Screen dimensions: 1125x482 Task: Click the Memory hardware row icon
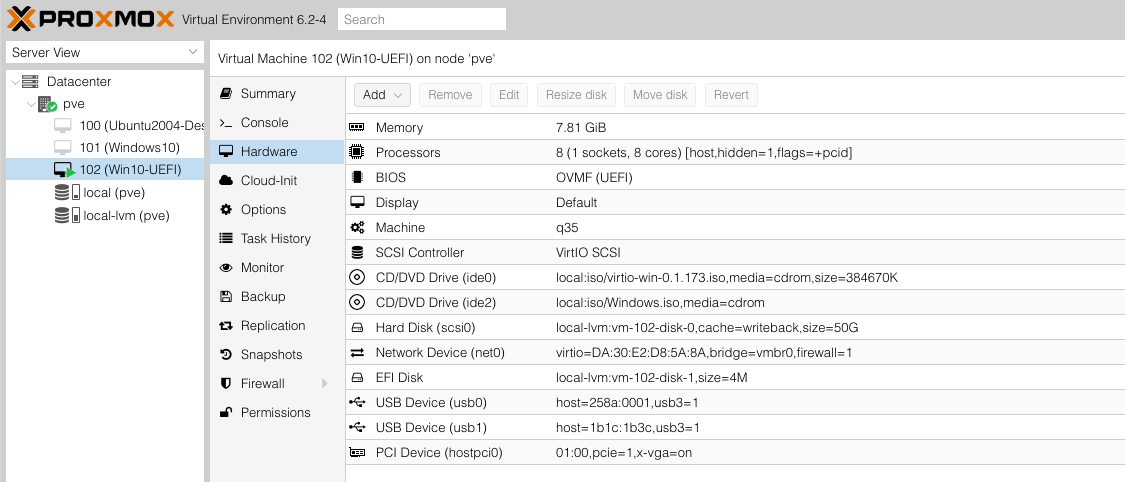(357, 128)
